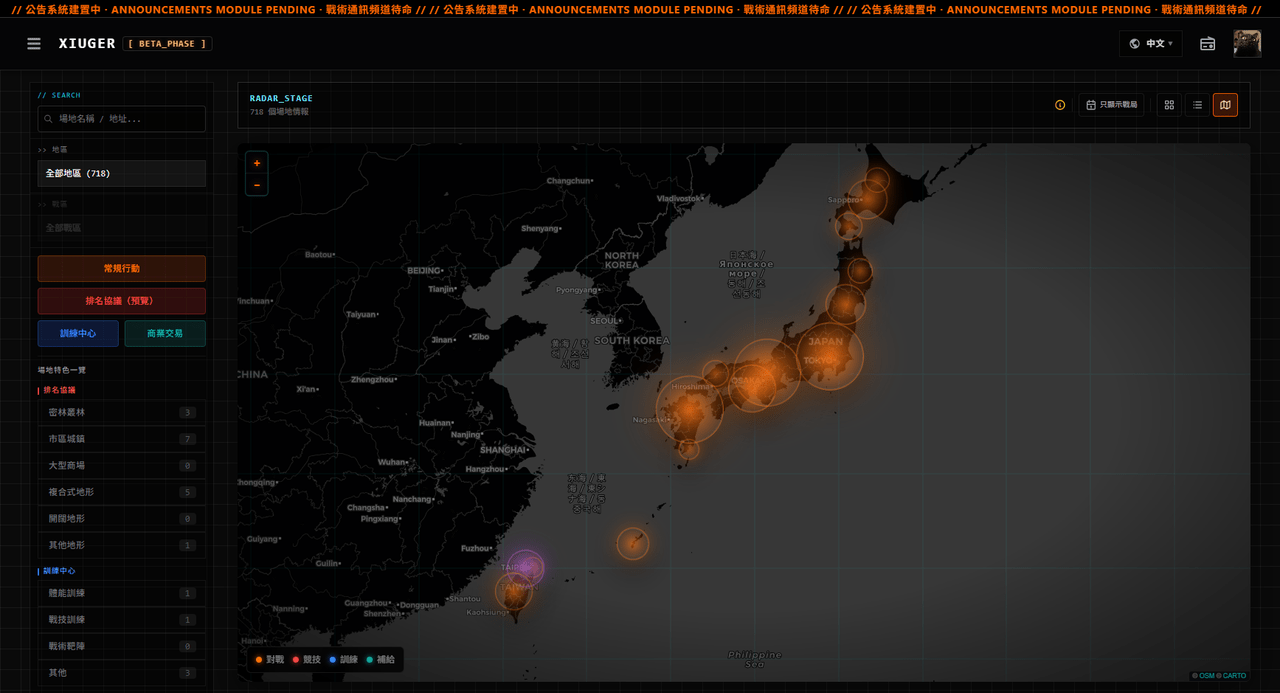1280x693 pixels.
Task: Toggle the 常規行動 filter
Action: [x=122, y=269]
